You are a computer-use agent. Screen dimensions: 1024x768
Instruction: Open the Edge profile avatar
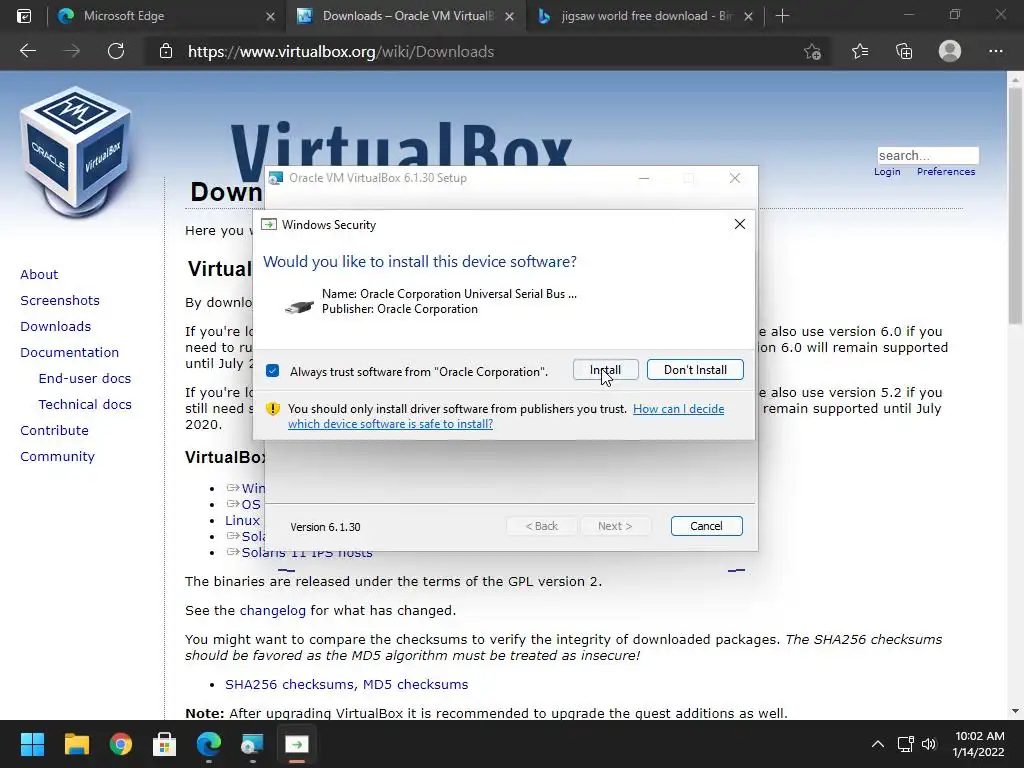(950, 51)
